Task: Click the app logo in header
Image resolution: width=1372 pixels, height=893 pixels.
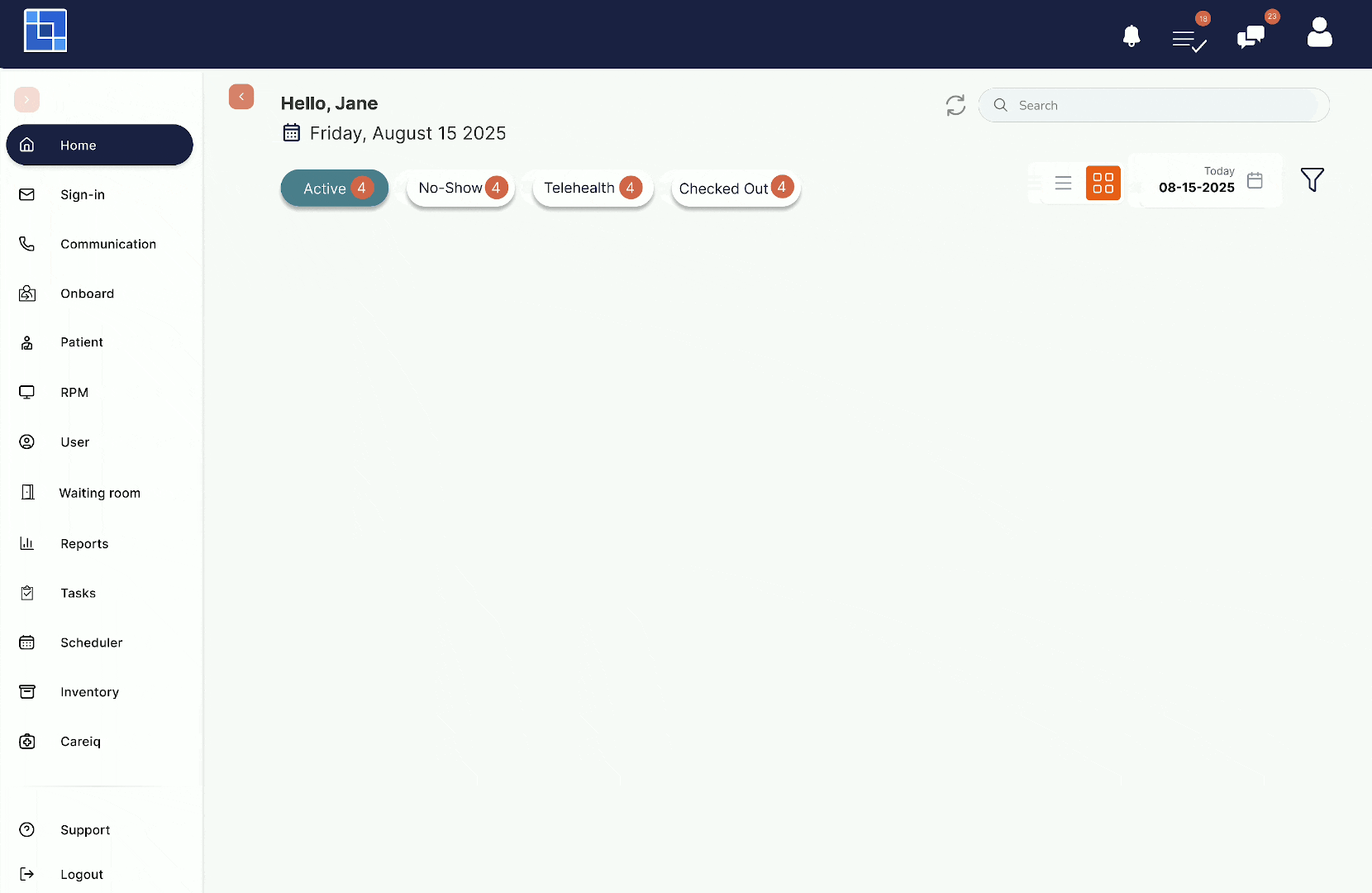Action: [x=45, y=31]
